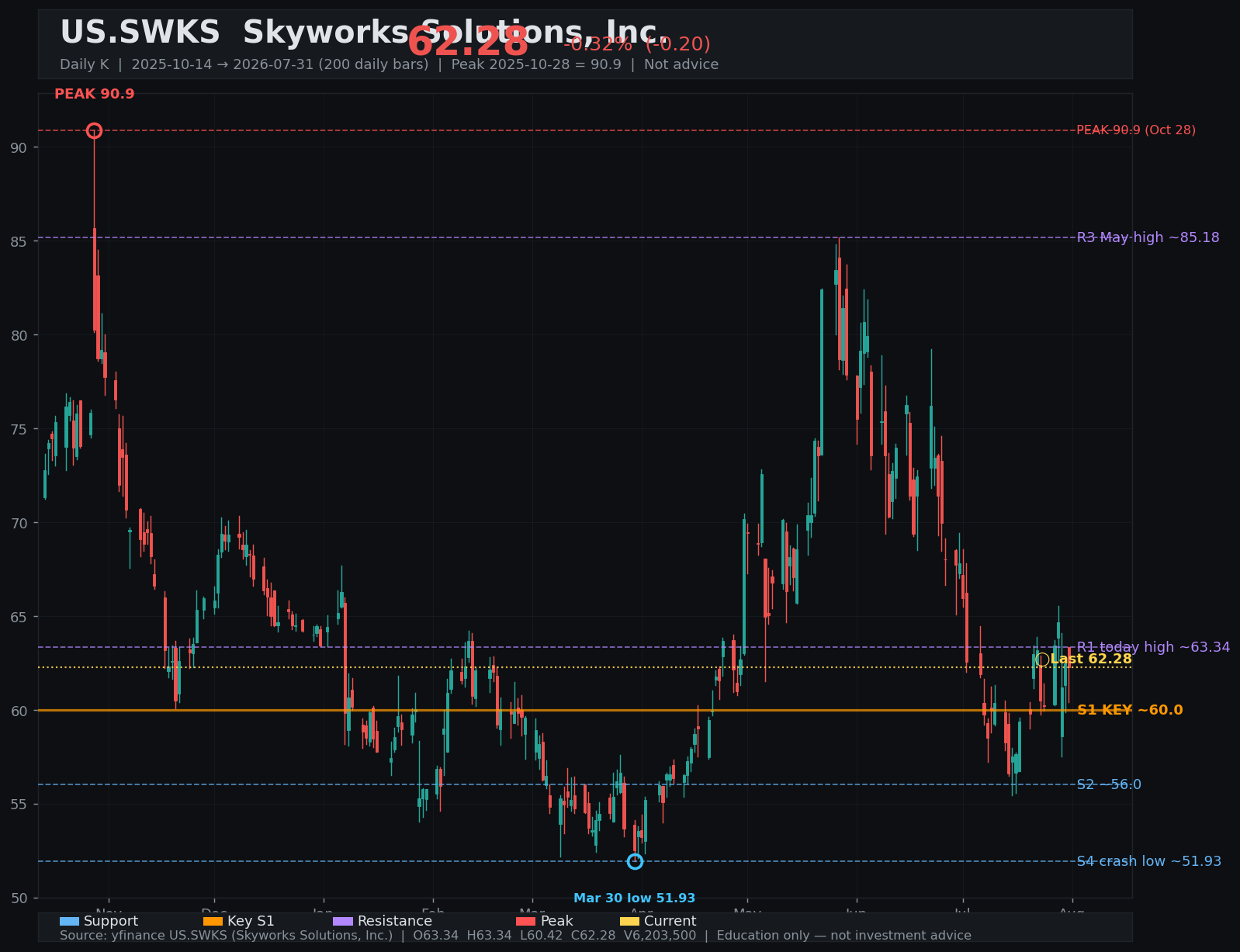The width and height of the screenshot is (1240, 952).
Task: Click the orange Key S1 legend swatch
Action: click(213, 921)
